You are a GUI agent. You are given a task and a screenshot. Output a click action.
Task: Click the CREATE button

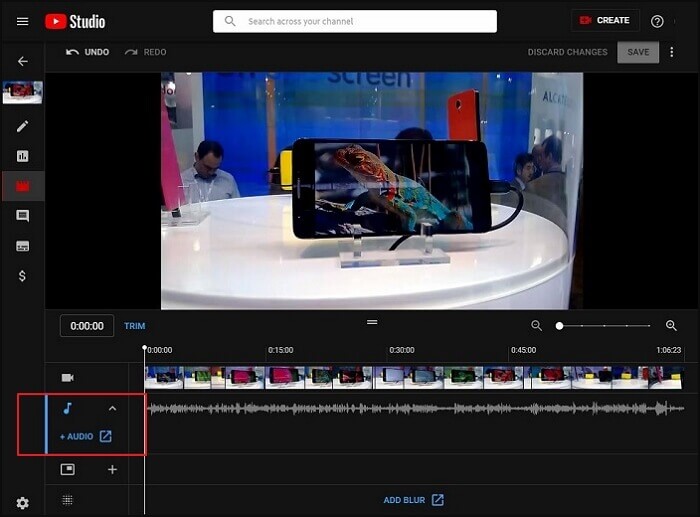pyautogui.click(x=605, y=21)
